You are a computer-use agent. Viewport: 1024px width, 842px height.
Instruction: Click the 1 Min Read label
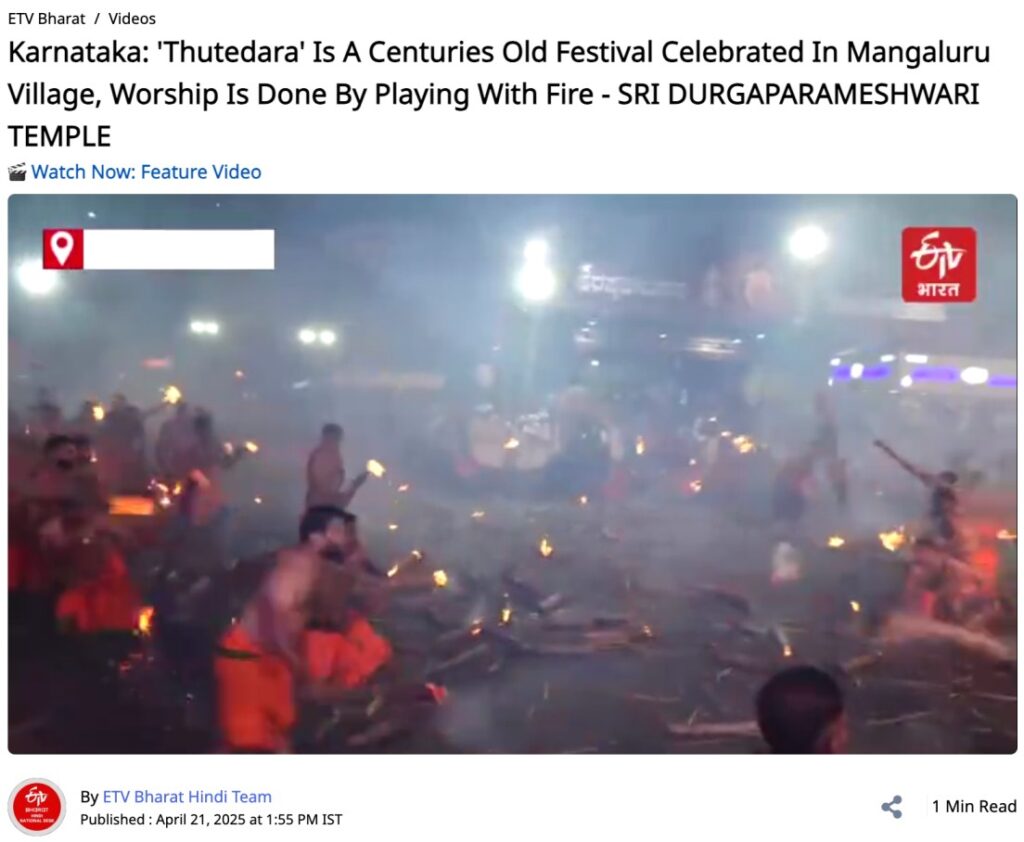click(974, 807)
